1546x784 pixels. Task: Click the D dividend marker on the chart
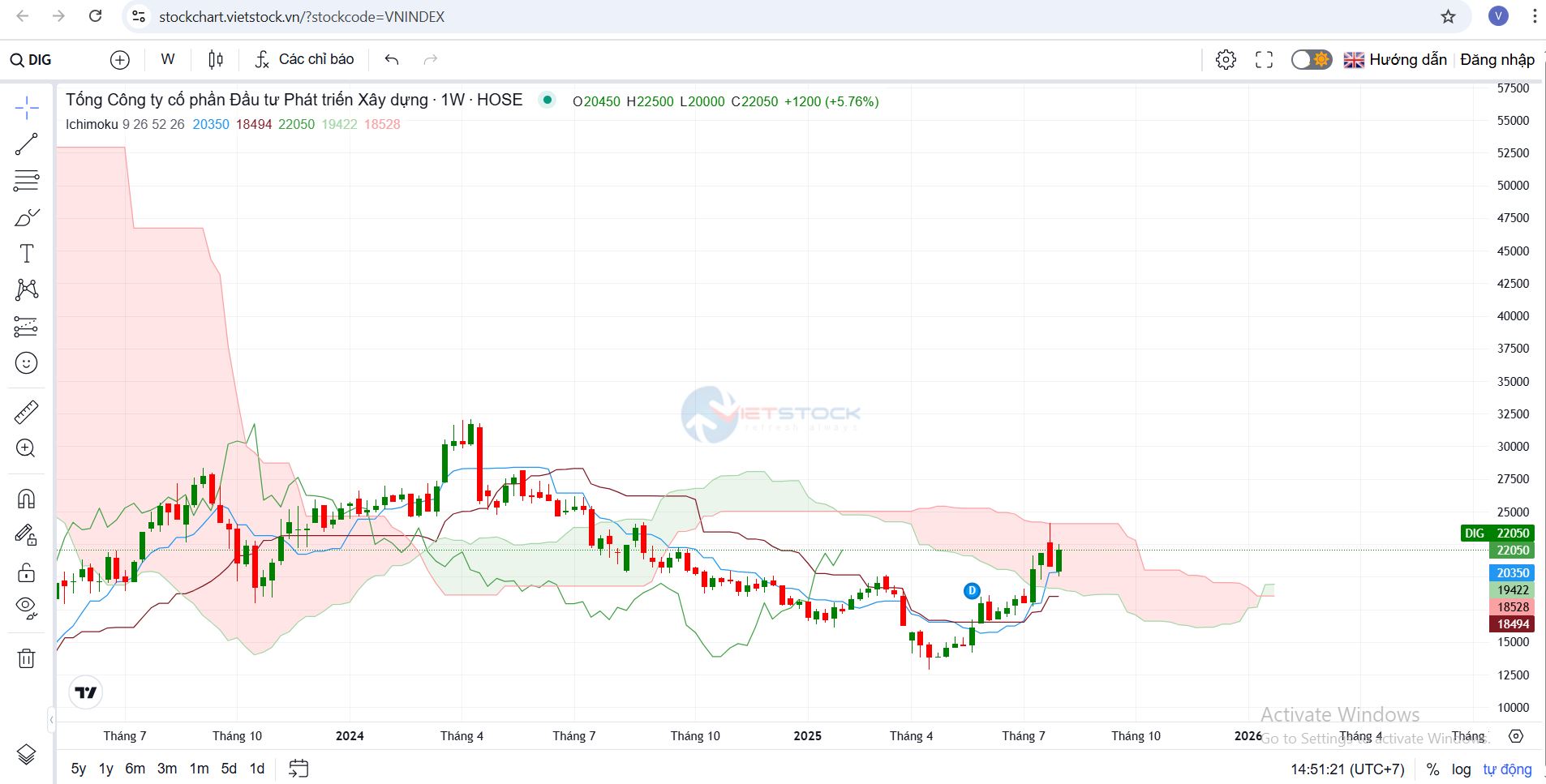pyautogui.click(x=972, y=591)
